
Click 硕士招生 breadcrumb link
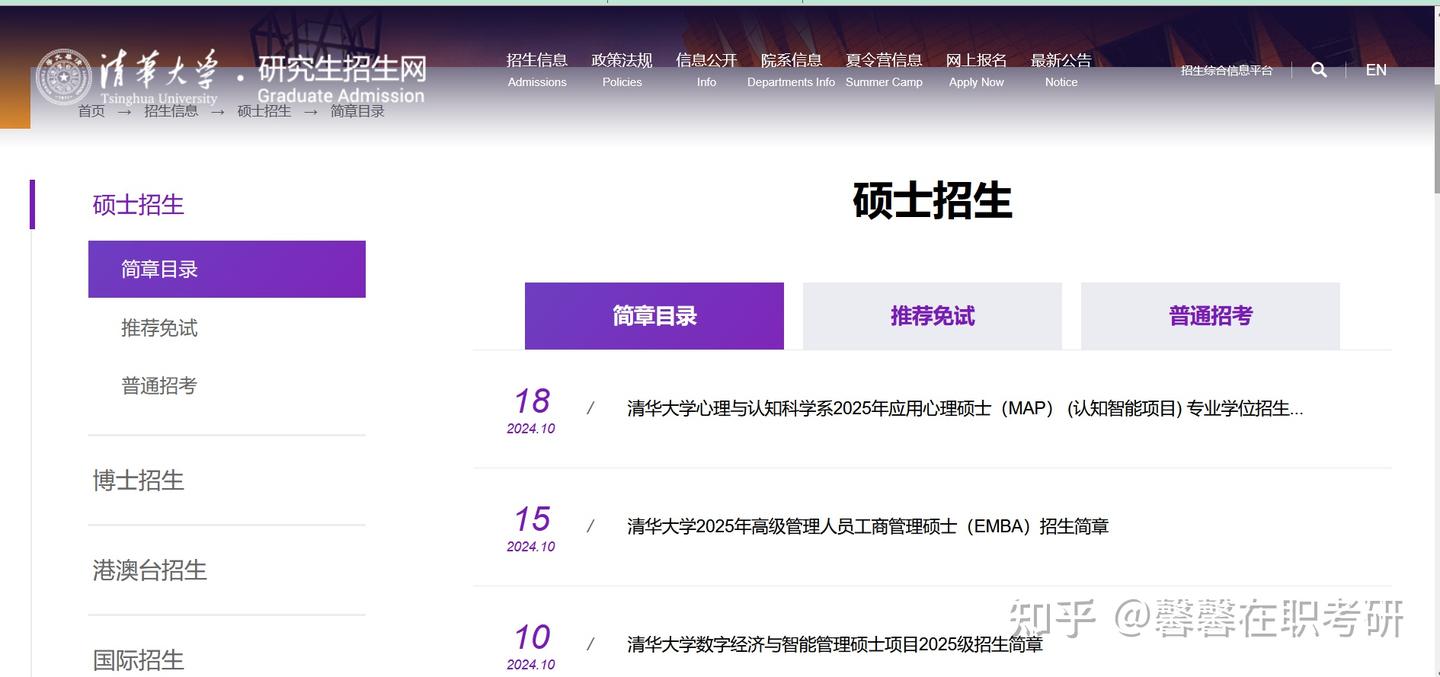coord(264,111)
